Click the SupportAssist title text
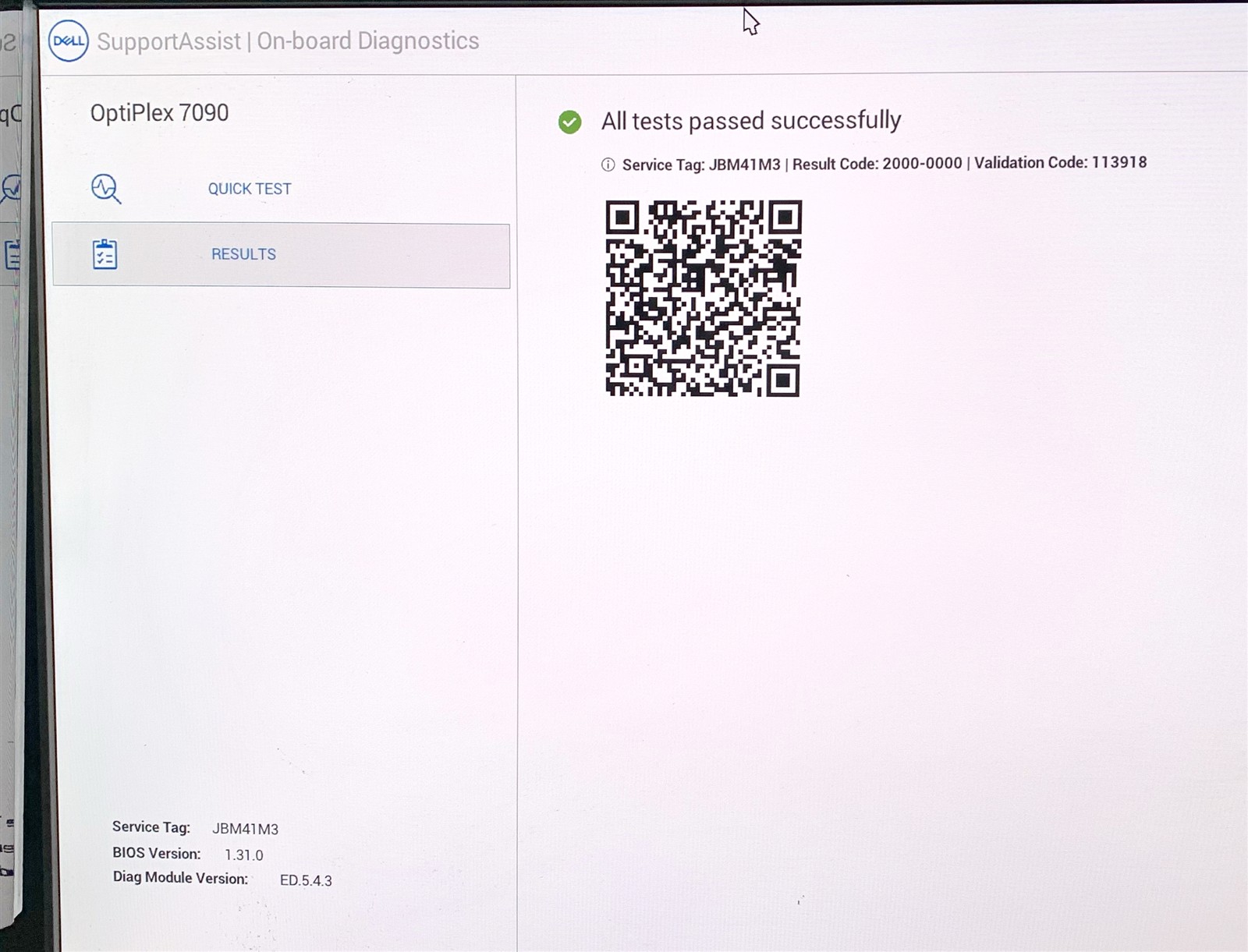The image size is (1248, 952). click(168, 41)
